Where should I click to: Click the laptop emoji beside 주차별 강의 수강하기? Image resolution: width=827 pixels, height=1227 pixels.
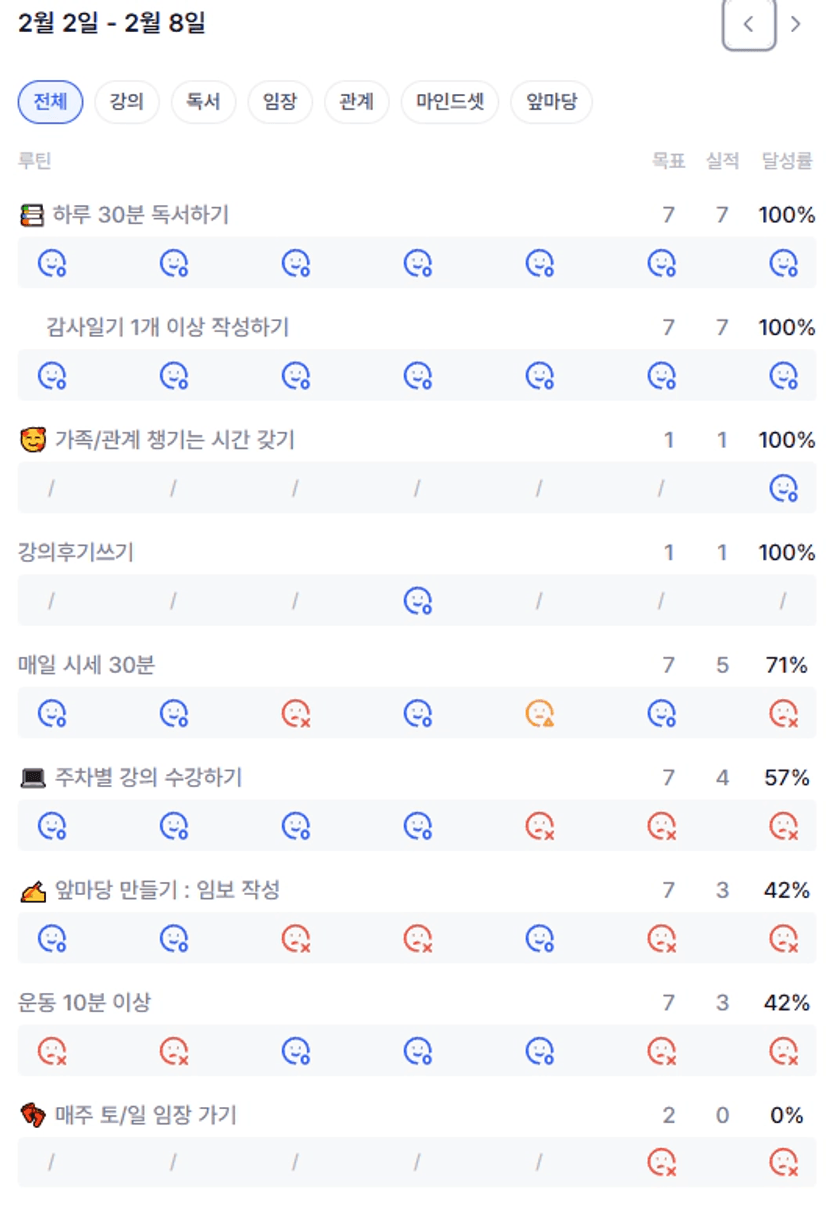point(32,778)
